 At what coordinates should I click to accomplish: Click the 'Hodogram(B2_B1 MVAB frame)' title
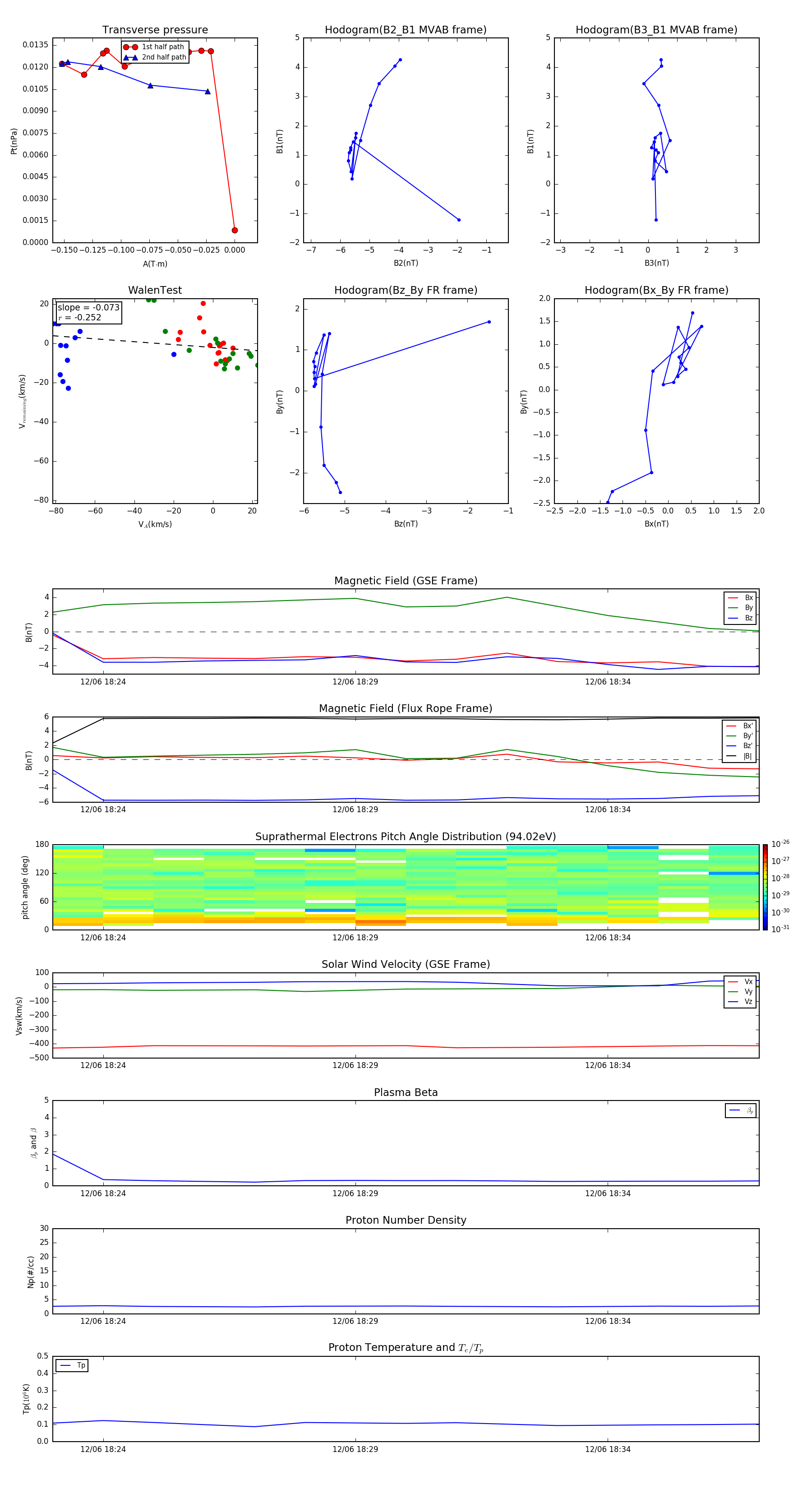[406, 30]
